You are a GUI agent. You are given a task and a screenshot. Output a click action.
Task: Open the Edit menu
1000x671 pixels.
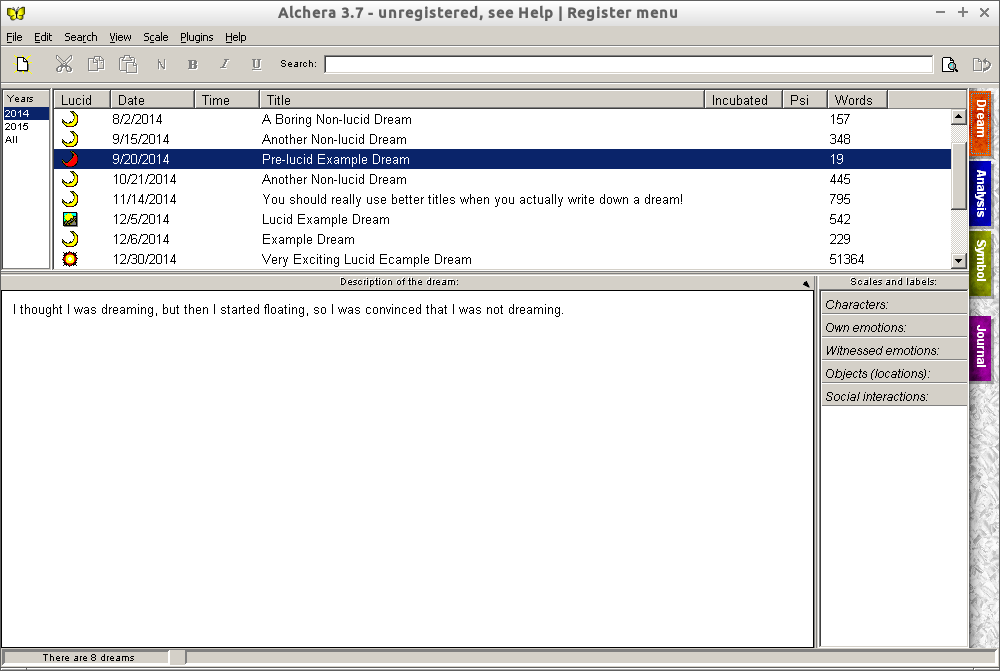(x=43, y=37)
